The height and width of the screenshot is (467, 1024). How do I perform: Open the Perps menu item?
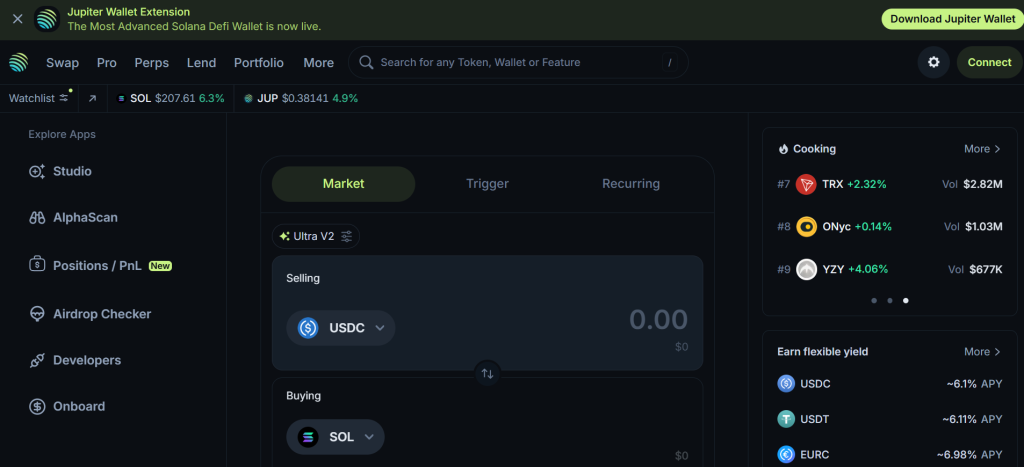[x=152, y=62]
